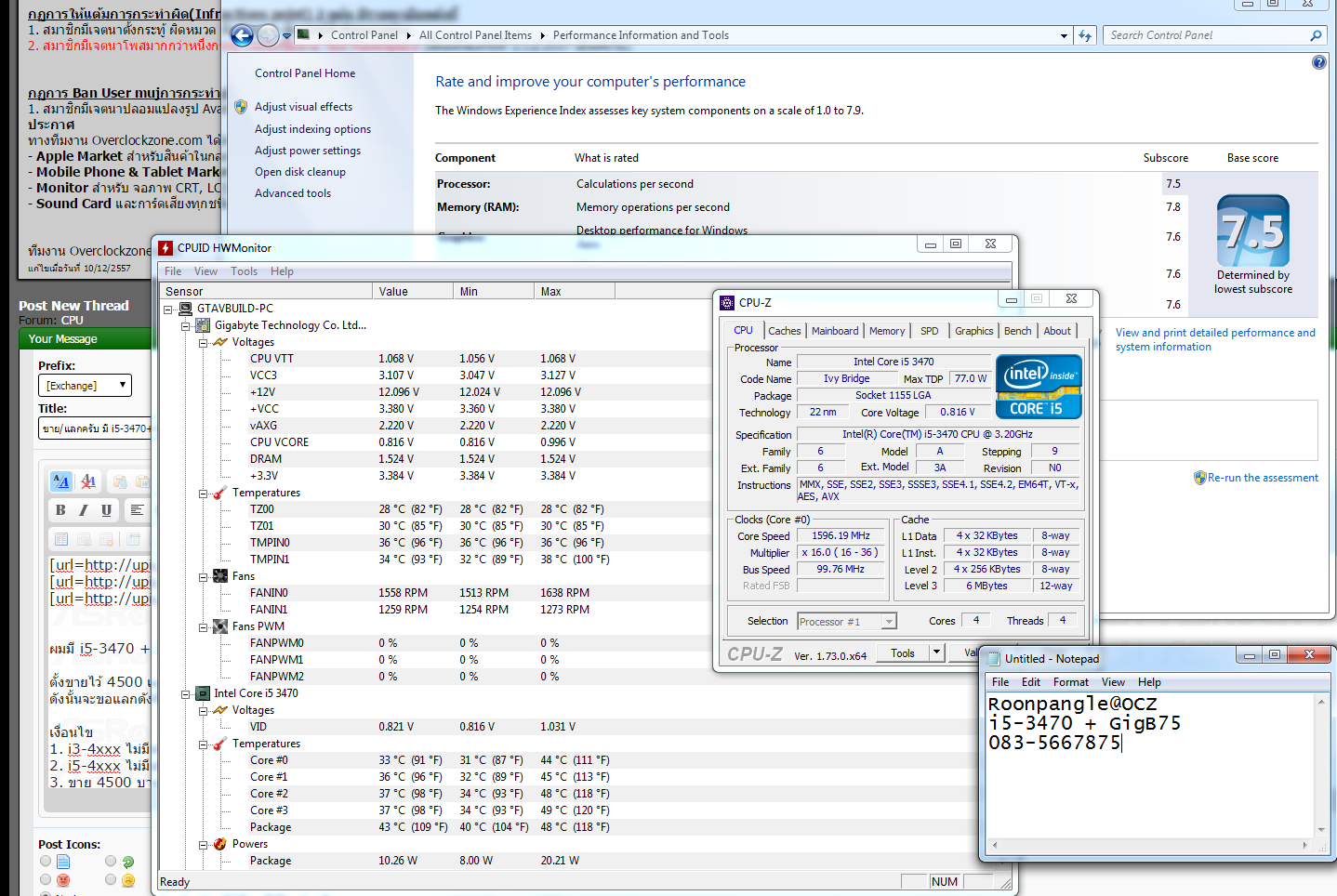The width and height of the screenshot is (1337, 896).
Task: Click the Control Panel back arrow button
Action: 242,35
